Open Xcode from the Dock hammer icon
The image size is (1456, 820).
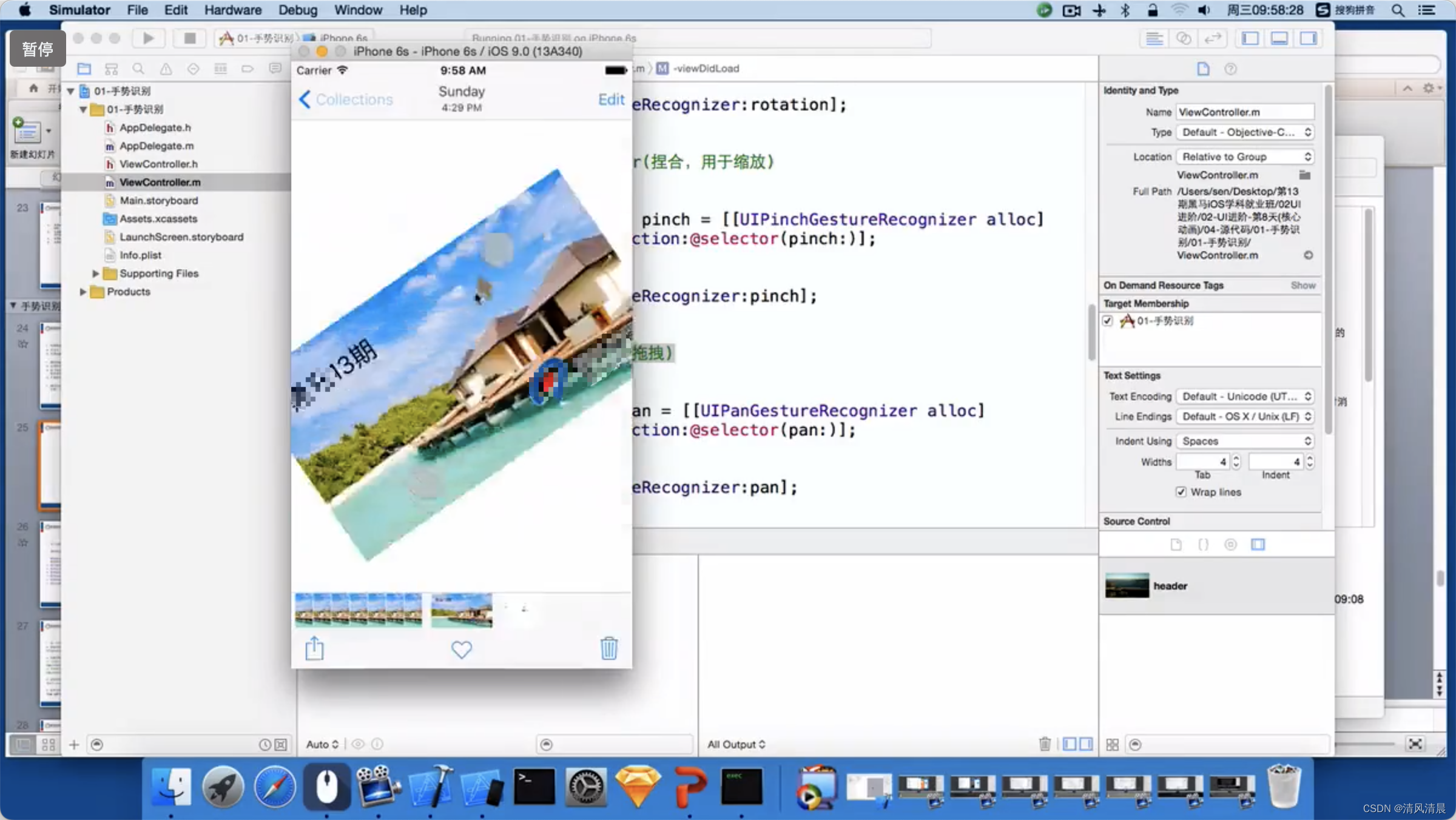tap(431, 787)
